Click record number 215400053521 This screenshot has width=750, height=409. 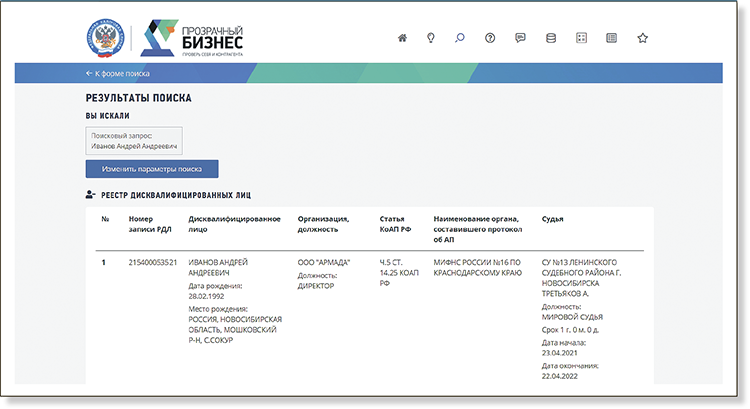coord(153,263)
